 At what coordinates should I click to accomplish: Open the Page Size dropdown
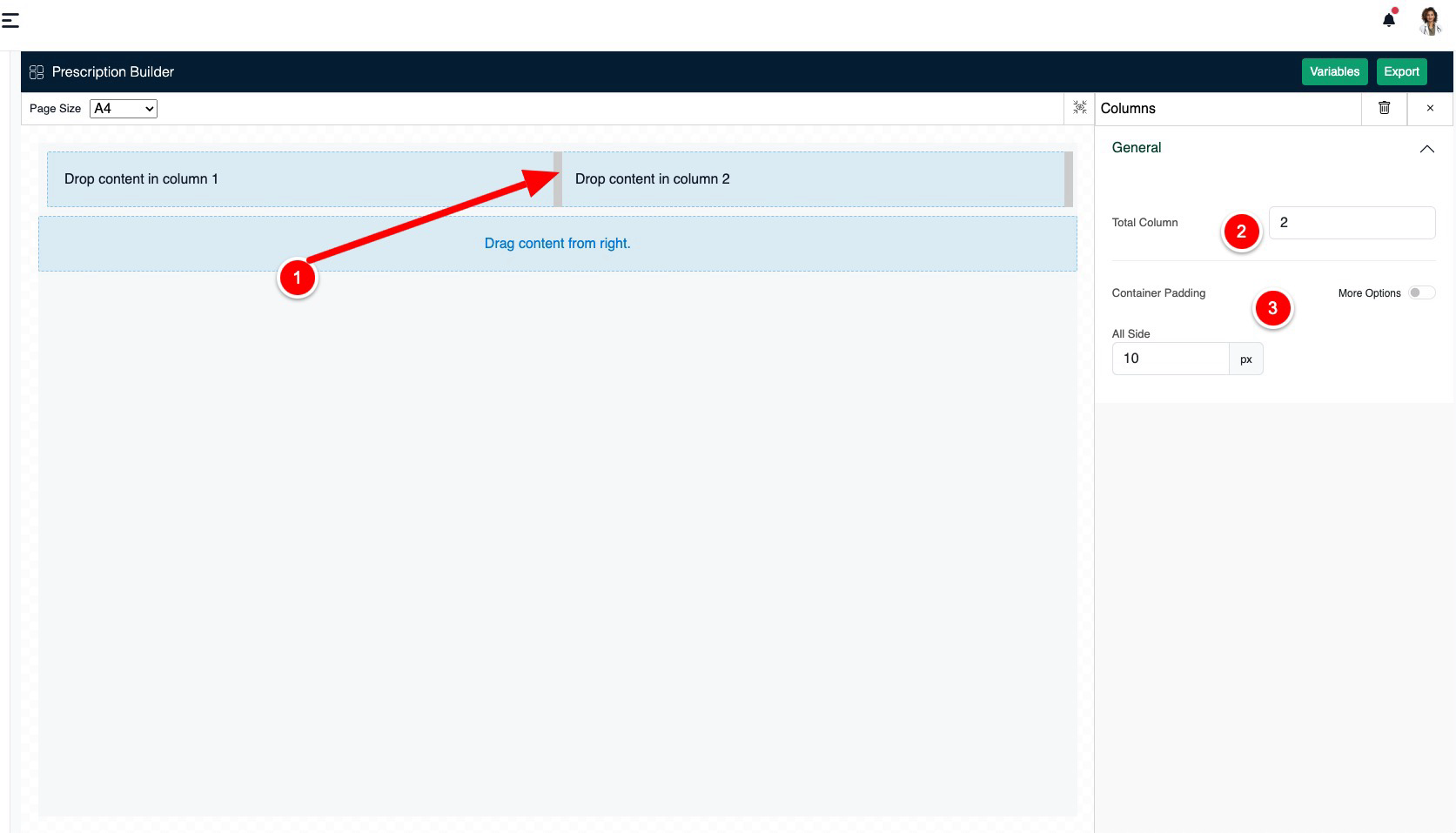coord(124,109)
